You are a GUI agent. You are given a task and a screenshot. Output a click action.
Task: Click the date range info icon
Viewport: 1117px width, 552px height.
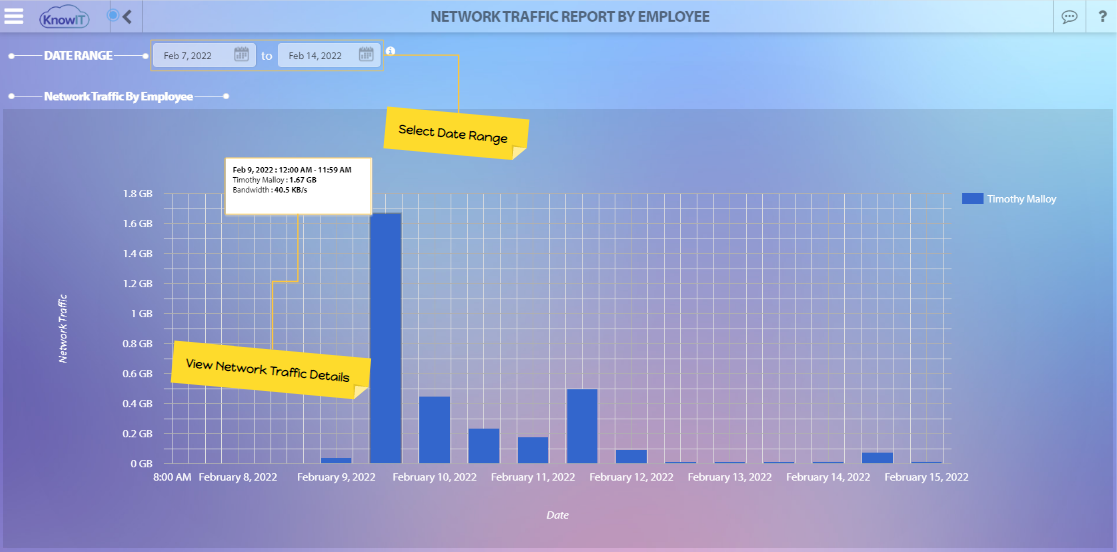[390, 51]
